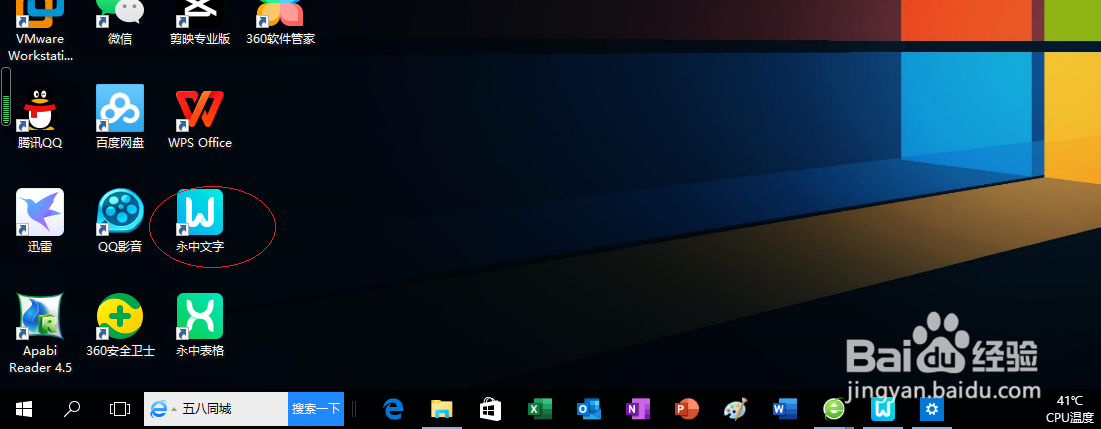
Task: Select the Apabi Reader 4.5 desktop icon
Action: (x=40, y=333)
